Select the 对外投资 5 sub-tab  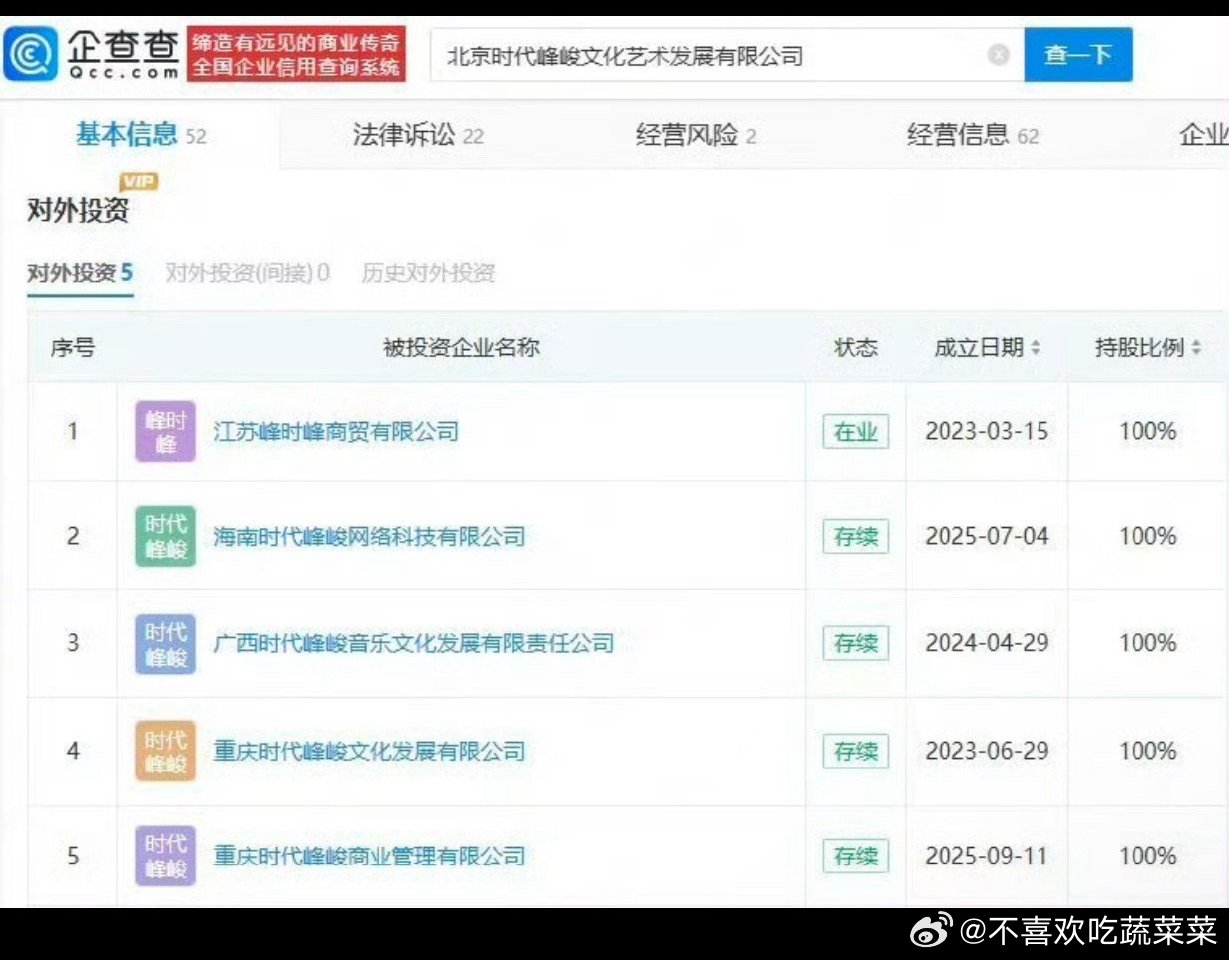[x=80, y=273]
